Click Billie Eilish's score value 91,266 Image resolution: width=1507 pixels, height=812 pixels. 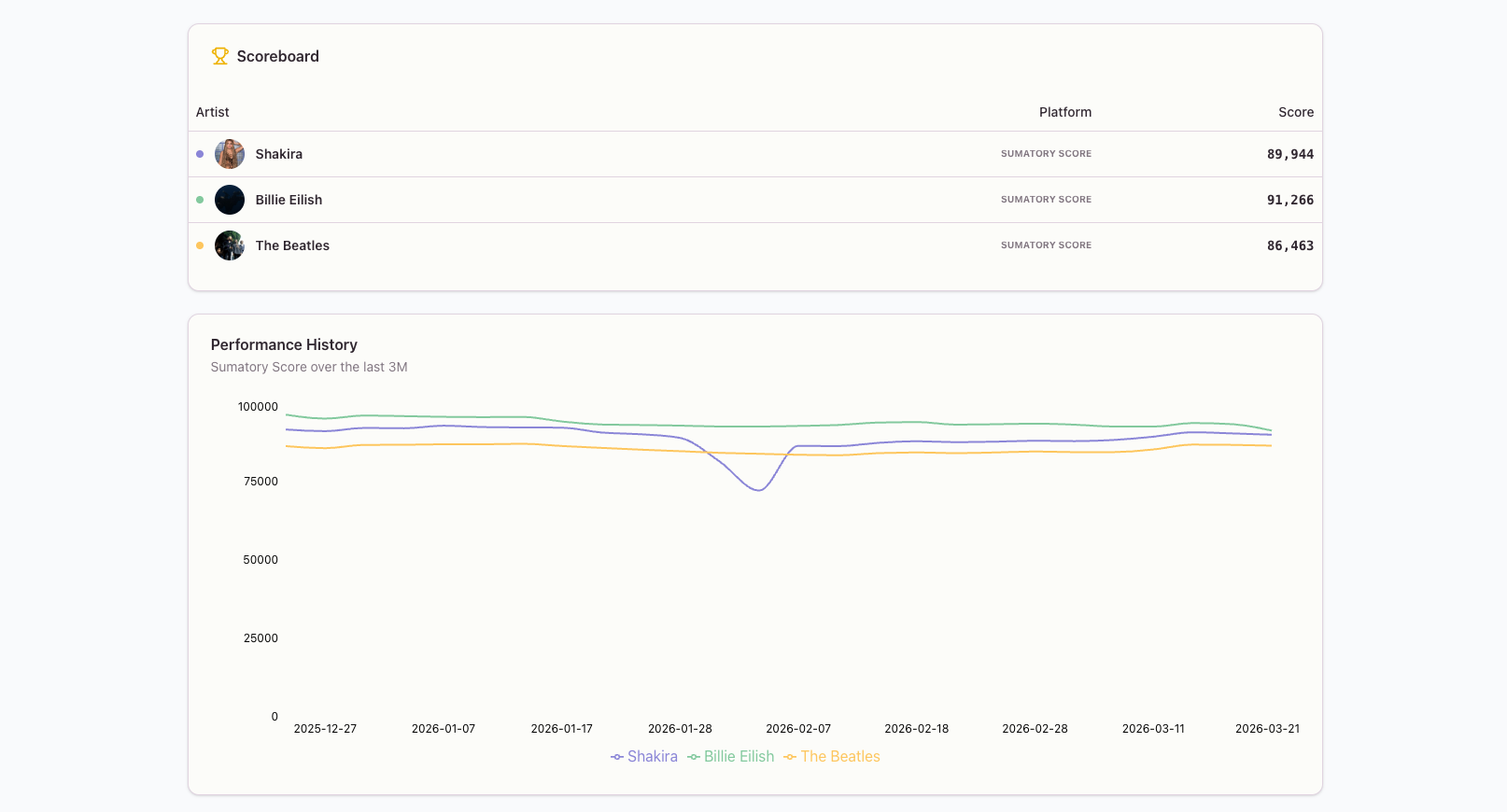1289,200
